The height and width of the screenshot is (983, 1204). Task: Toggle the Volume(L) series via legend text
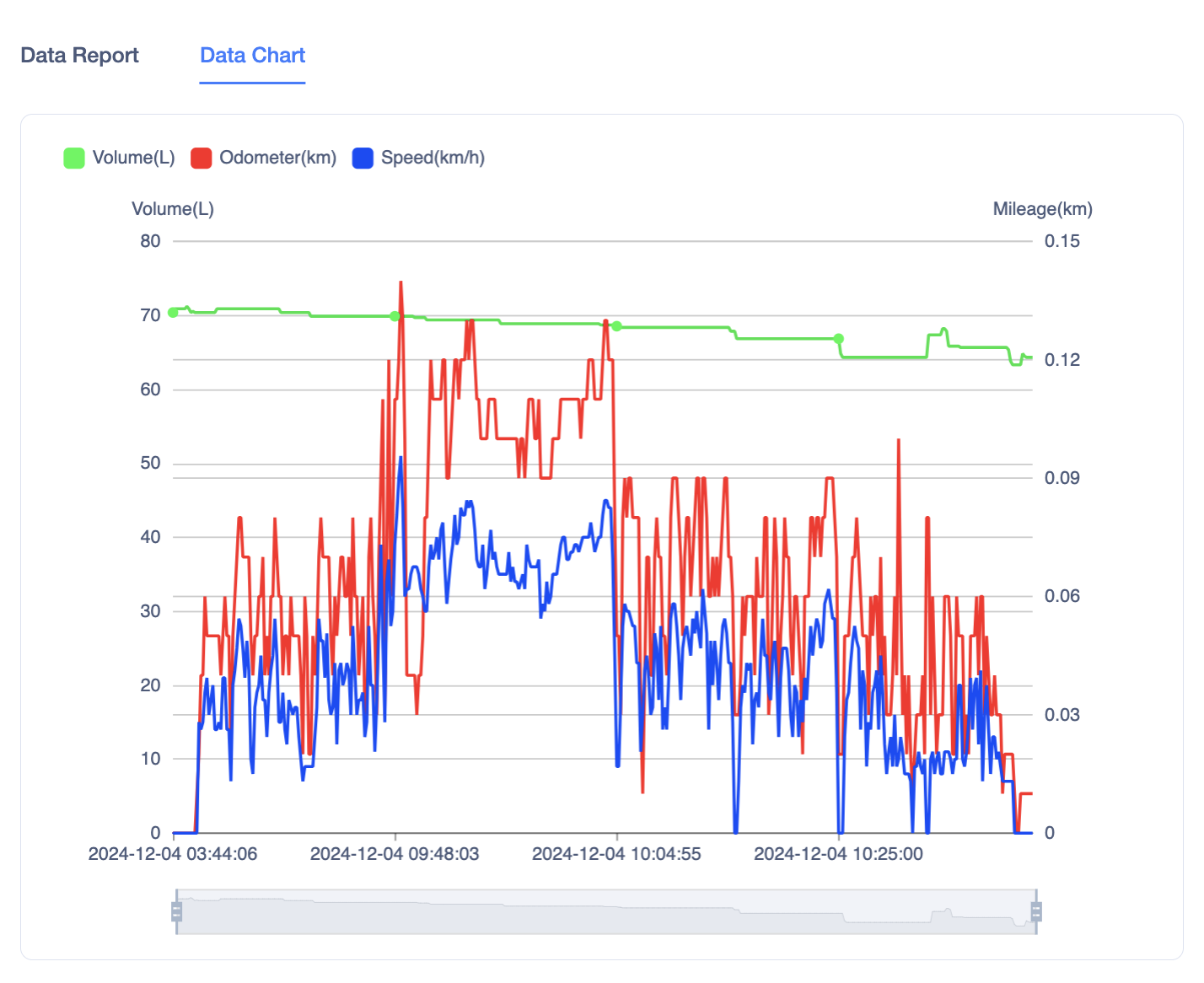click(x=133, y=158)
